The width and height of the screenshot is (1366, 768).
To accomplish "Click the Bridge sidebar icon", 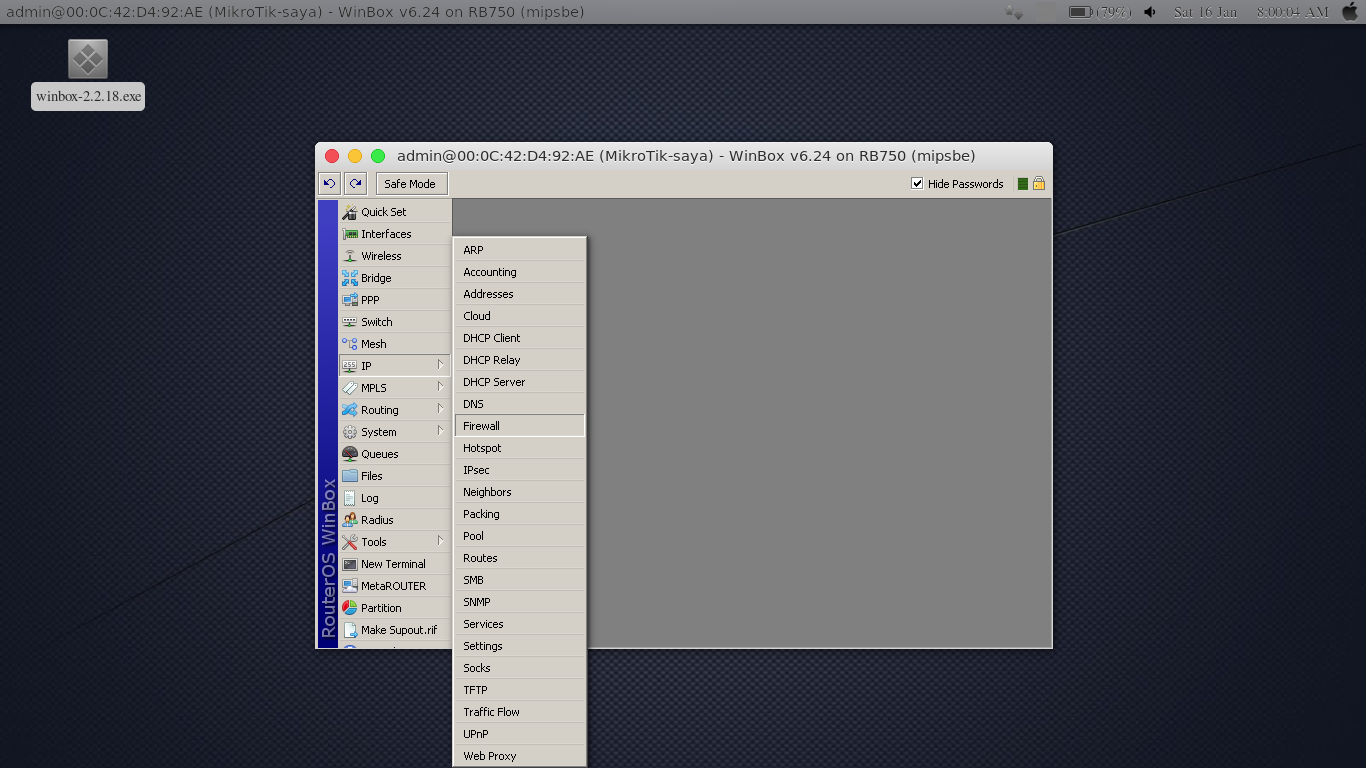I will (x=349, y=278).
